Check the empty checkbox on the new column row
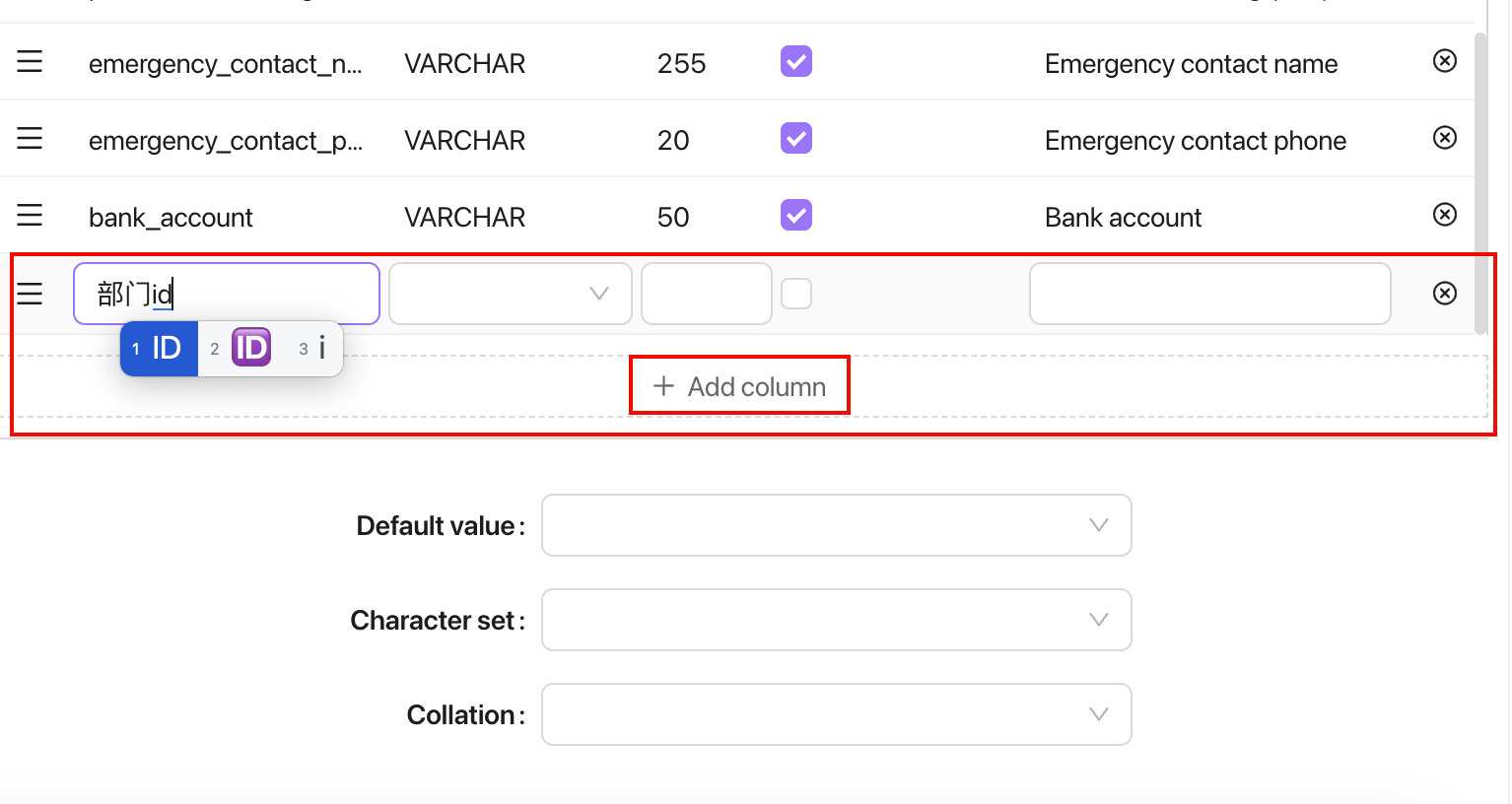 [796, 293]
